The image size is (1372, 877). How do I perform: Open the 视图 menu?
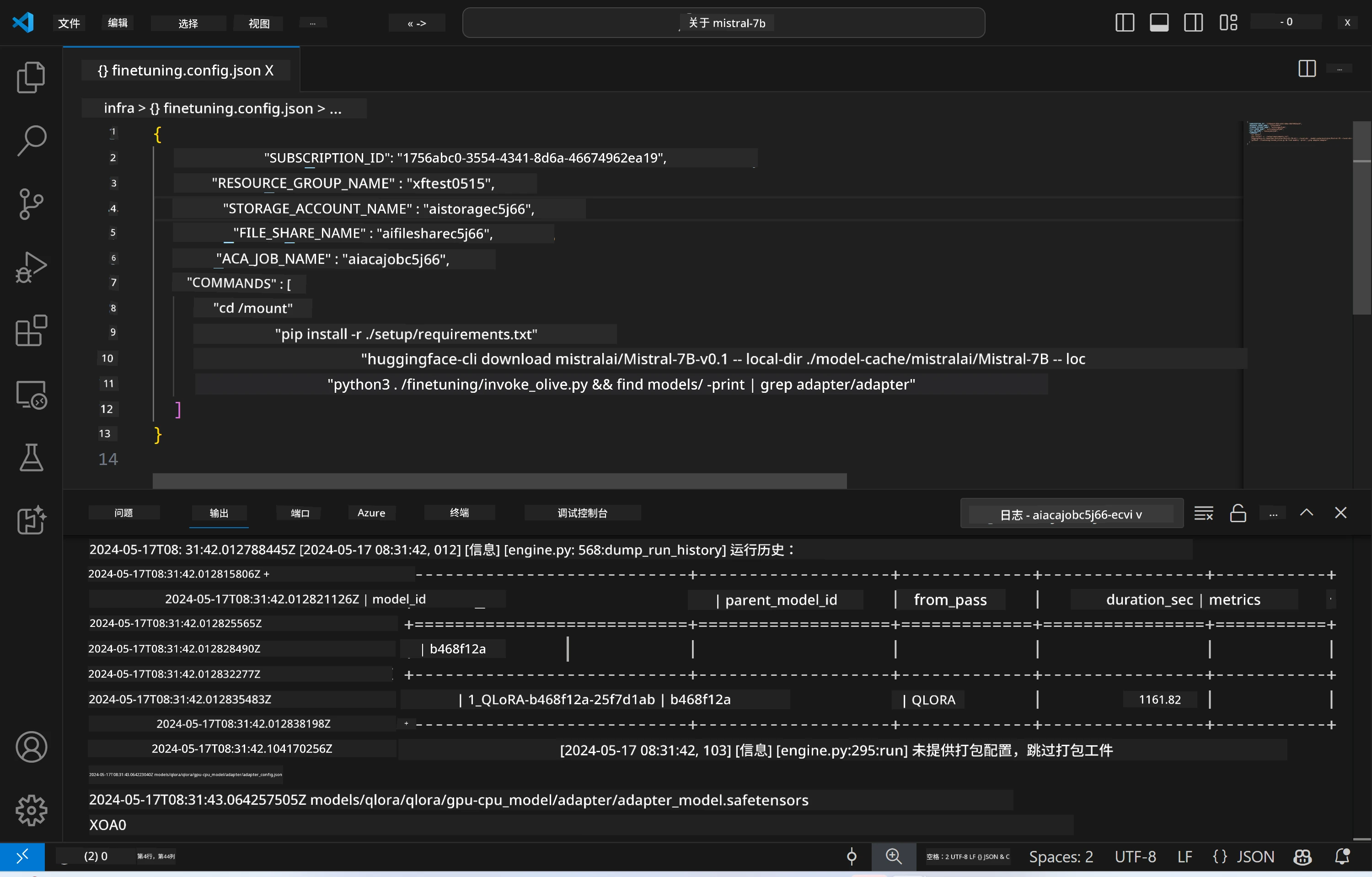[259, 23]
